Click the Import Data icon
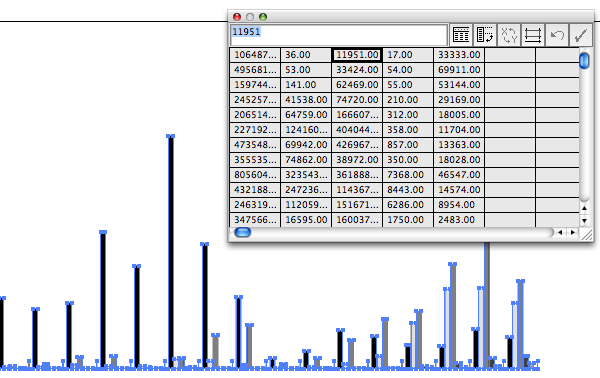The image size is (600, 378). tap(461, 35)
